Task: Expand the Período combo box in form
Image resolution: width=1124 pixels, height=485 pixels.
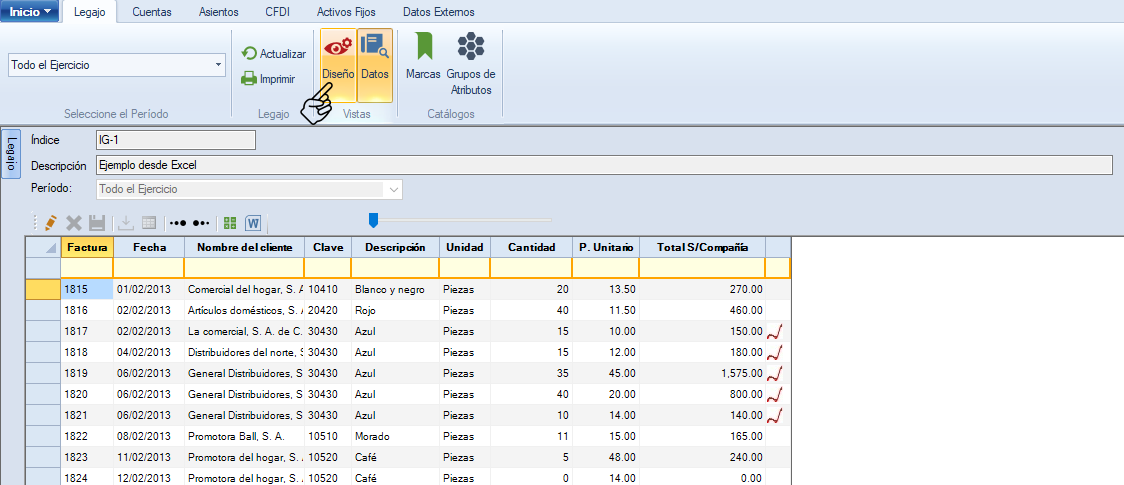Action: 394,189
